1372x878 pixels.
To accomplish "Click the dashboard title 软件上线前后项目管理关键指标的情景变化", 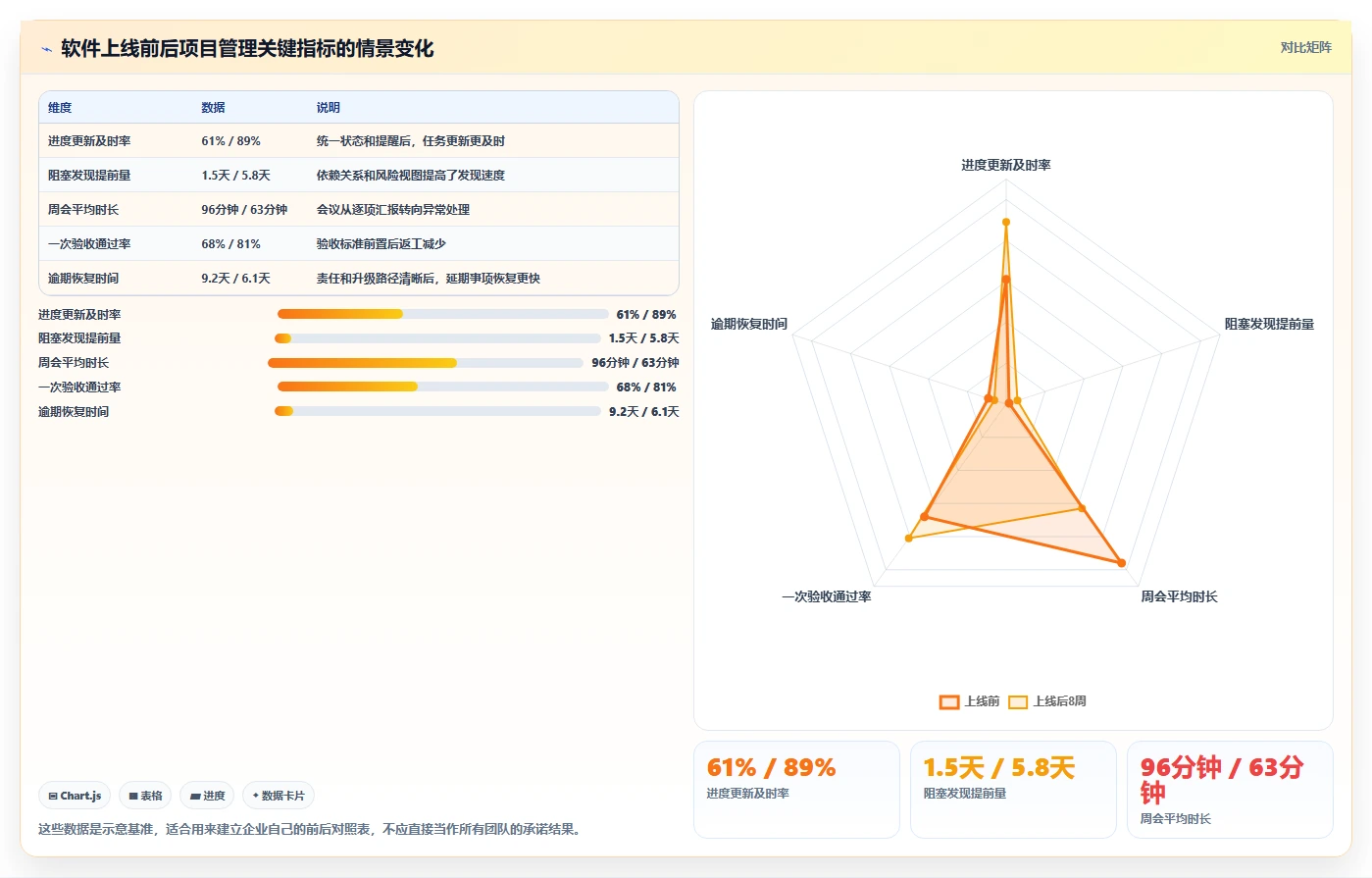I will 247,49.
